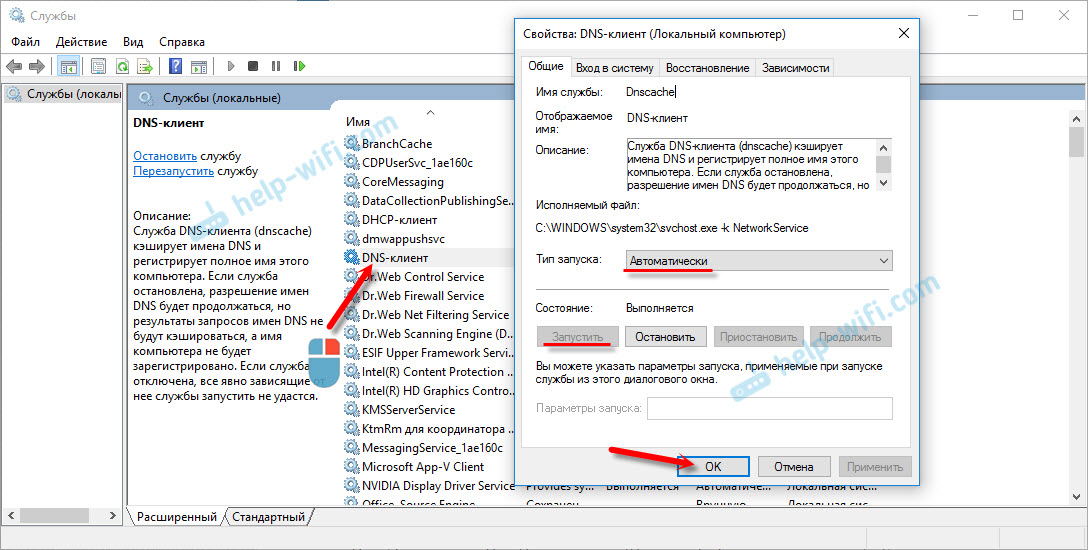Screen dimensions: 1088x550
Task: Open the Тип запуска dropdown
Action: [758, 260]
